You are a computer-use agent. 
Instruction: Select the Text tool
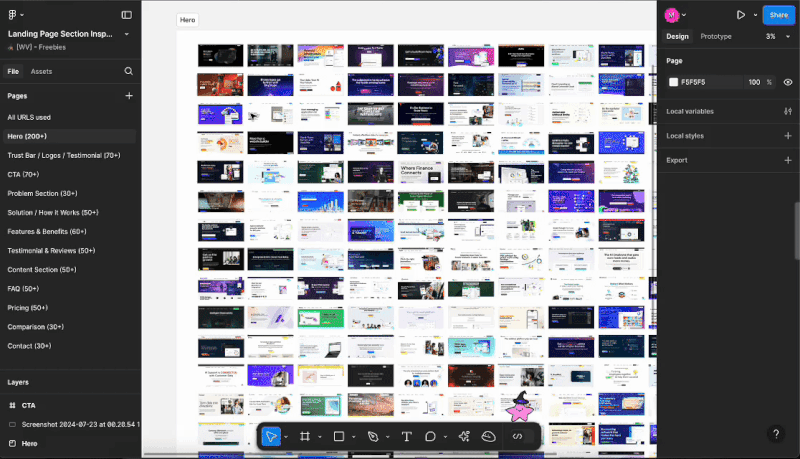[407, 437]
